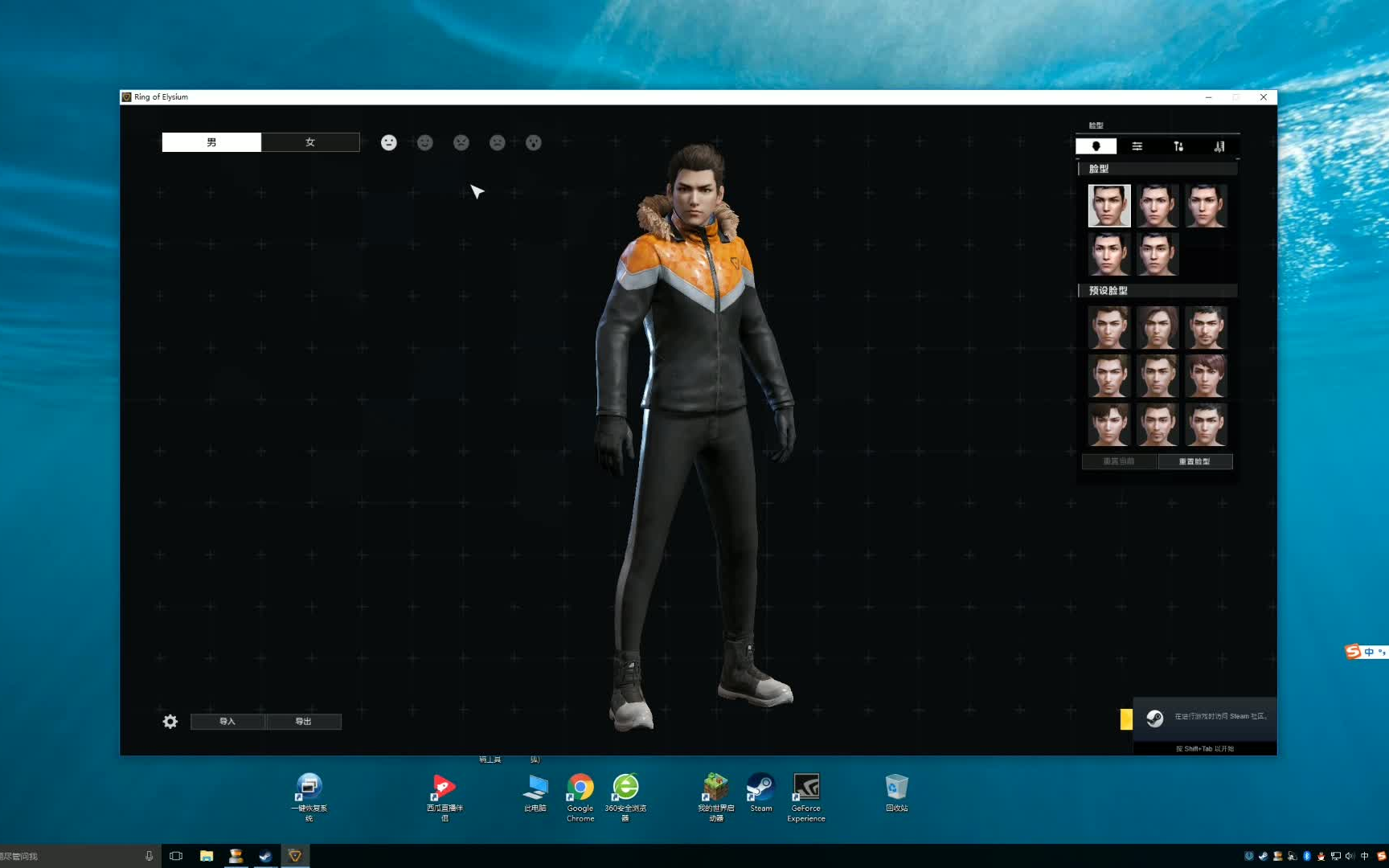Click the 导入 import button
The image size is (1389, 868).
click(227, 722)
